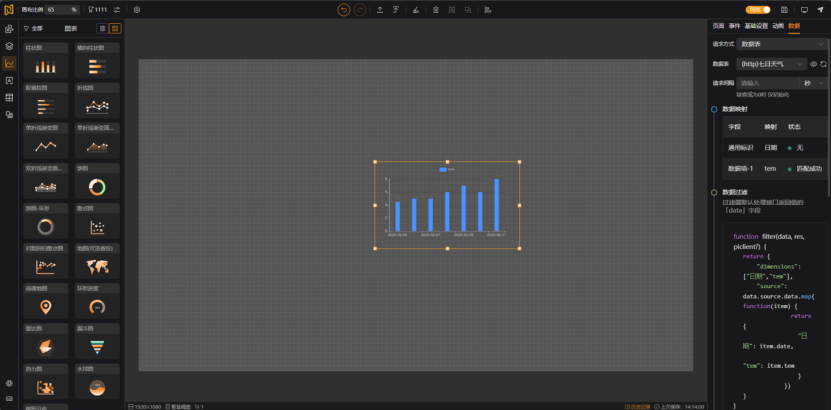Viewport: 831px width, 410px height.
Task: Open the media components sidebar icon
Action: (x=9, y=114)
